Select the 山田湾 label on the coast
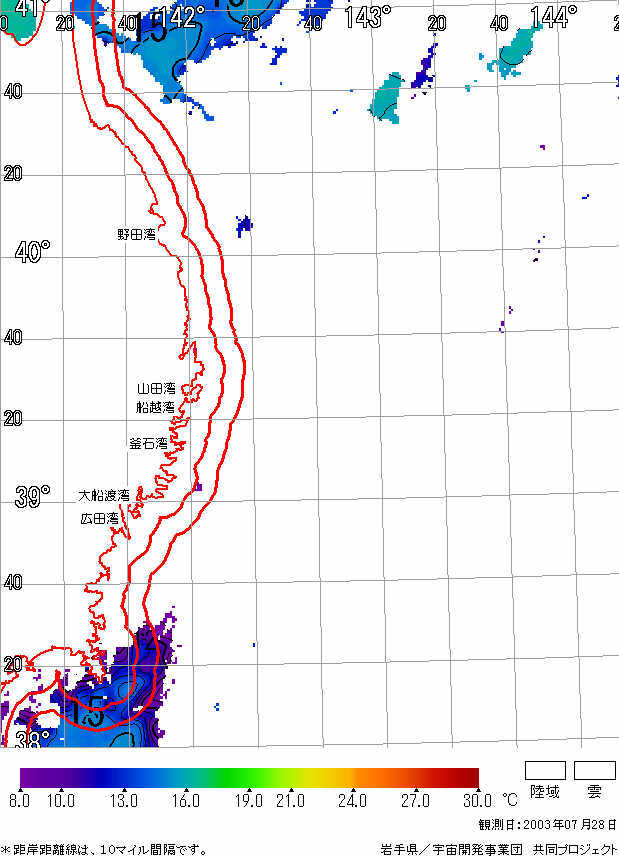The width and height of the screenshot is (619, 858). 156,389
